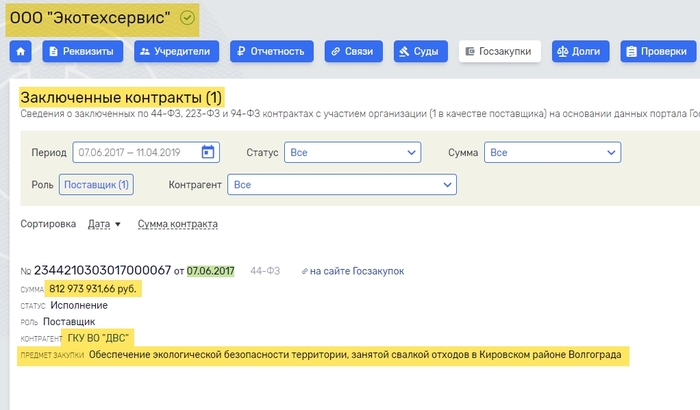Click the Период date range field
The image size is (700, 410).
pos(136,152)
